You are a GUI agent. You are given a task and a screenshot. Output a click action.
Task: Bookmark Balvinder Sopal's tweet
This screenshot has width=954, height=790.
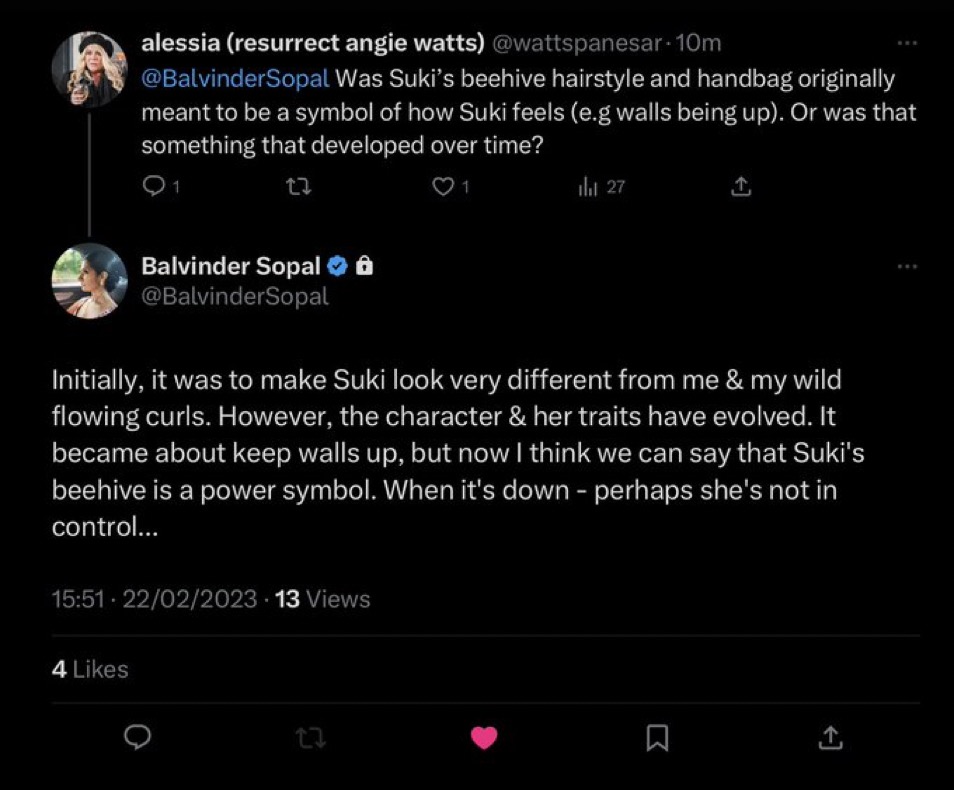click(657, 737)
